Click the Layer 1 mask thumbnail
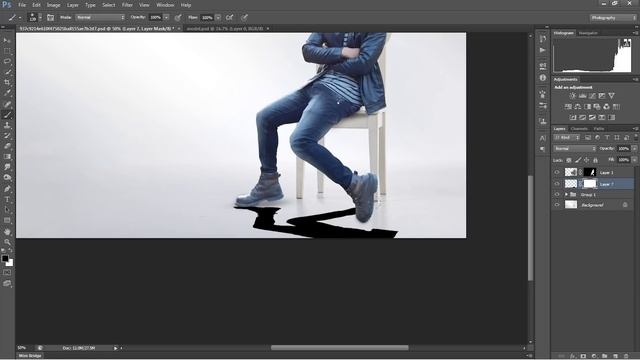640x360 pixels. point(590,173)
